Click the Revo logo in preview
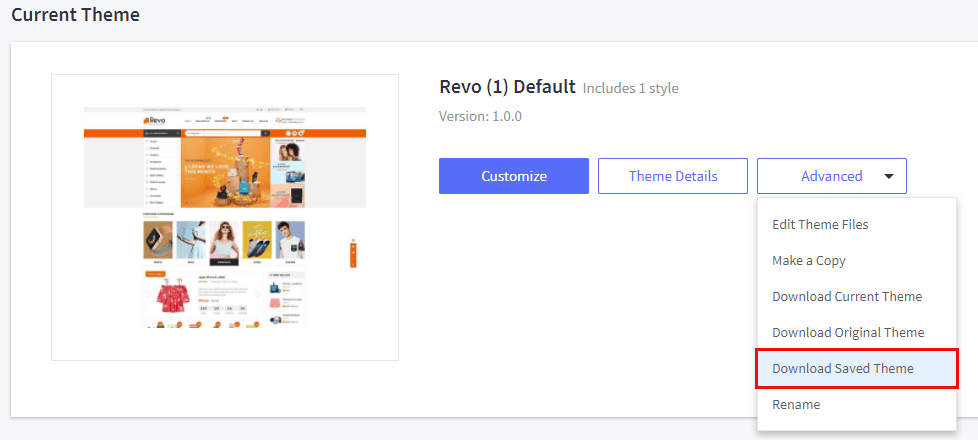Screen dimensions: 978x440 pos(154,121)
